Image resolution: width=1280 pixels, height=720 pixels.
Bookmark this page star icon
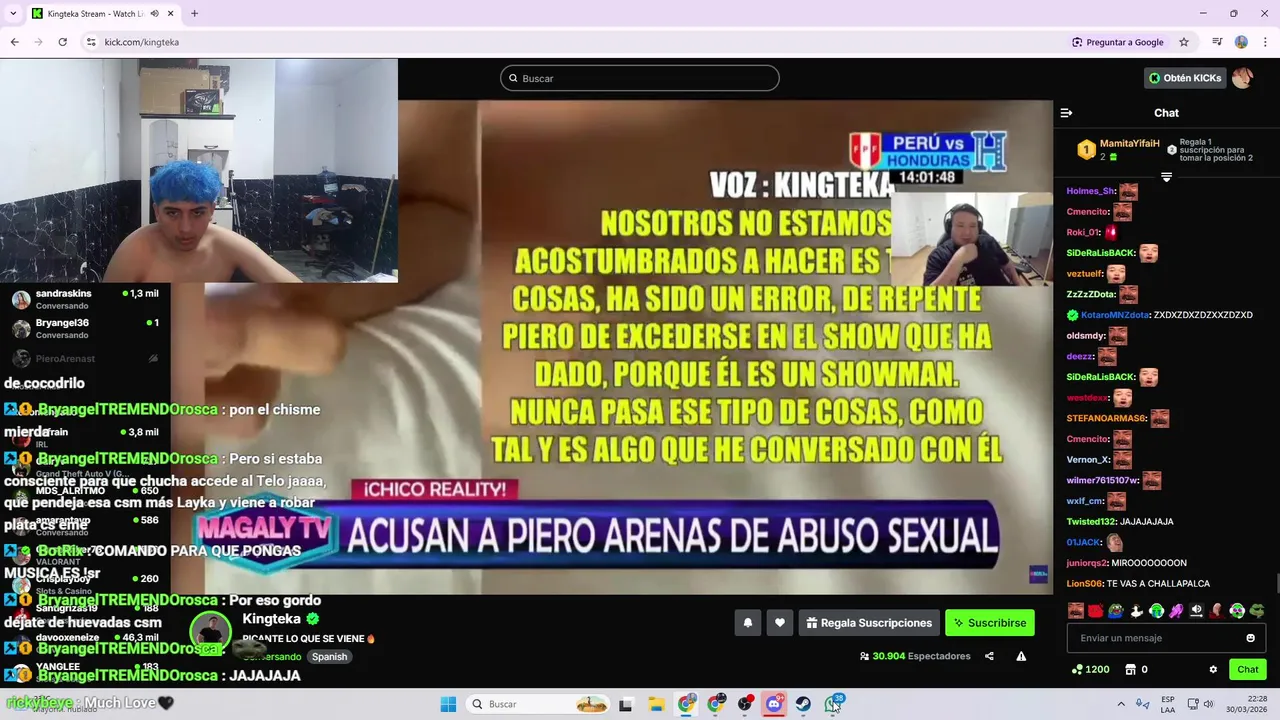pyautogui.click(x=1184, y=42)
